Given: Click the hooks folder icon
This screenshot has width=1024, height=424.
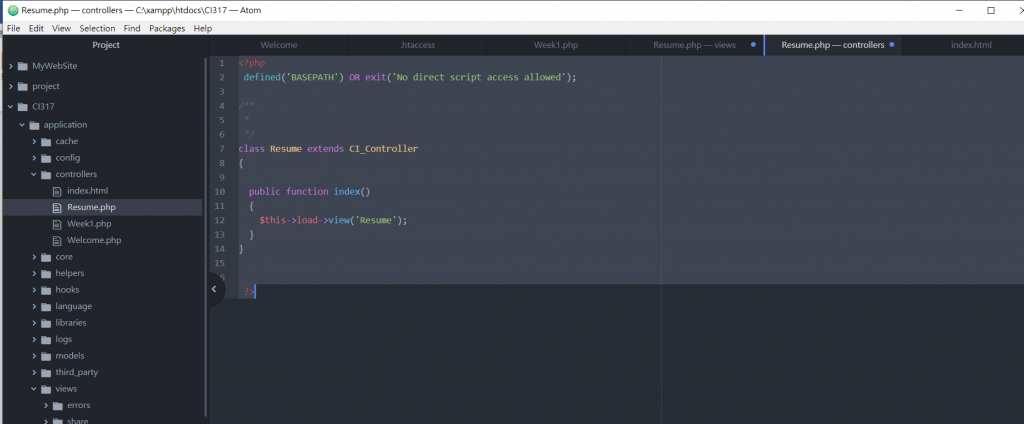Looking at the screenshot, I should [x=46, y=289].
